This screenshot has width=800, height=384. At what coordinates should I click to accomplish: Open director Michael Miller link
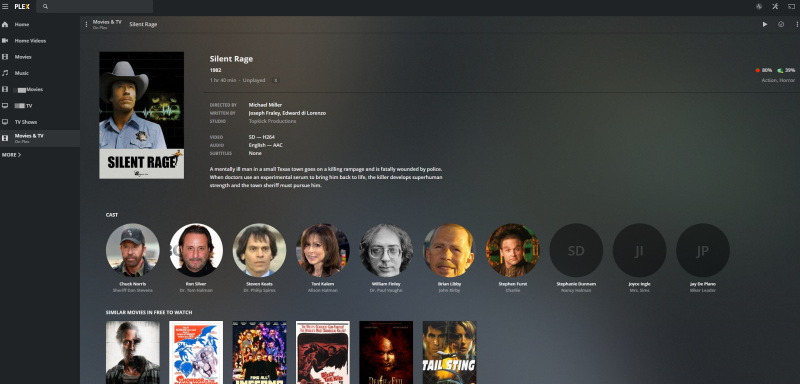pyautogui.click(x=265, y=105)
